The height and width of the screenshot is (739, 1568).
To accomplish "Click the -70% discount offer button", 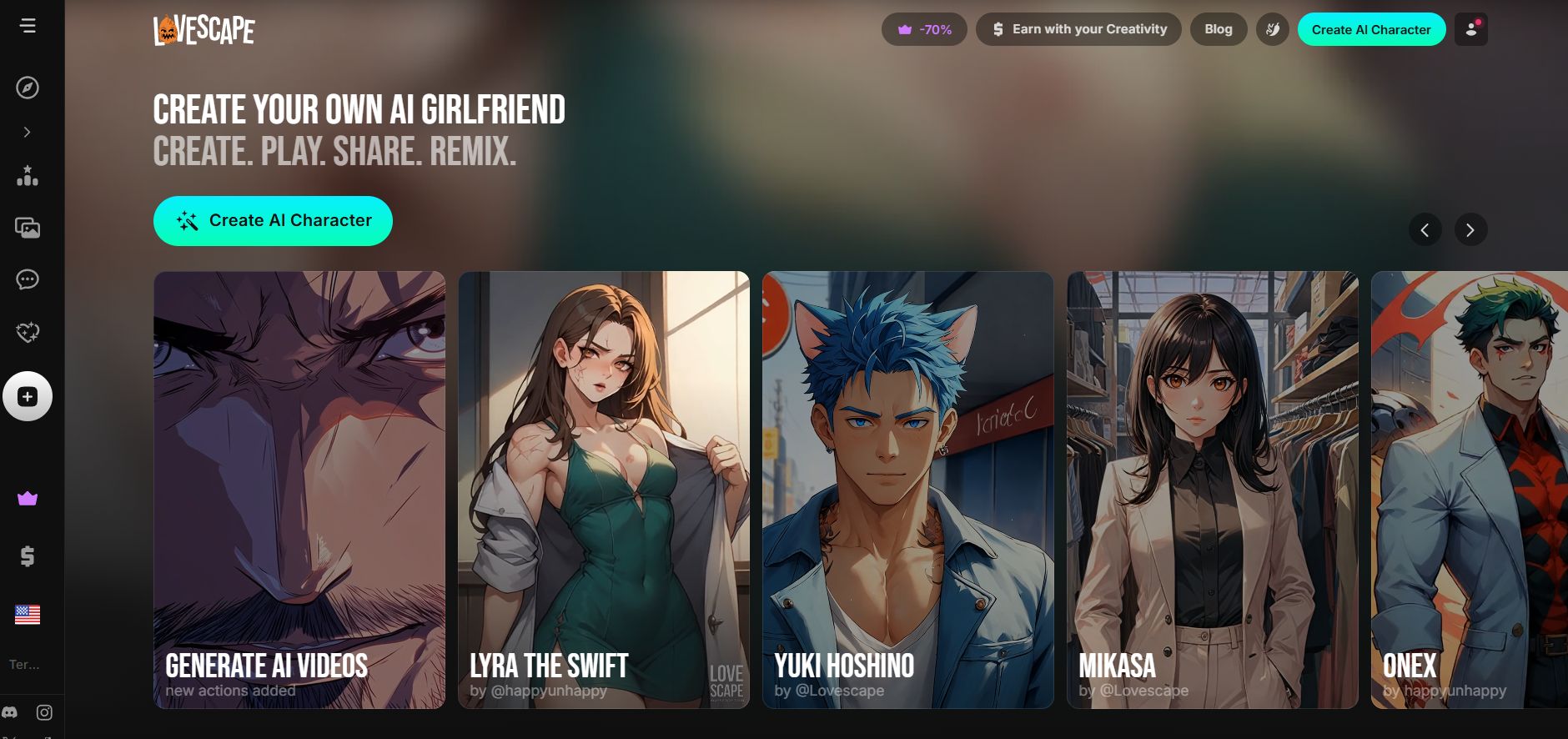I will point(924,29).
